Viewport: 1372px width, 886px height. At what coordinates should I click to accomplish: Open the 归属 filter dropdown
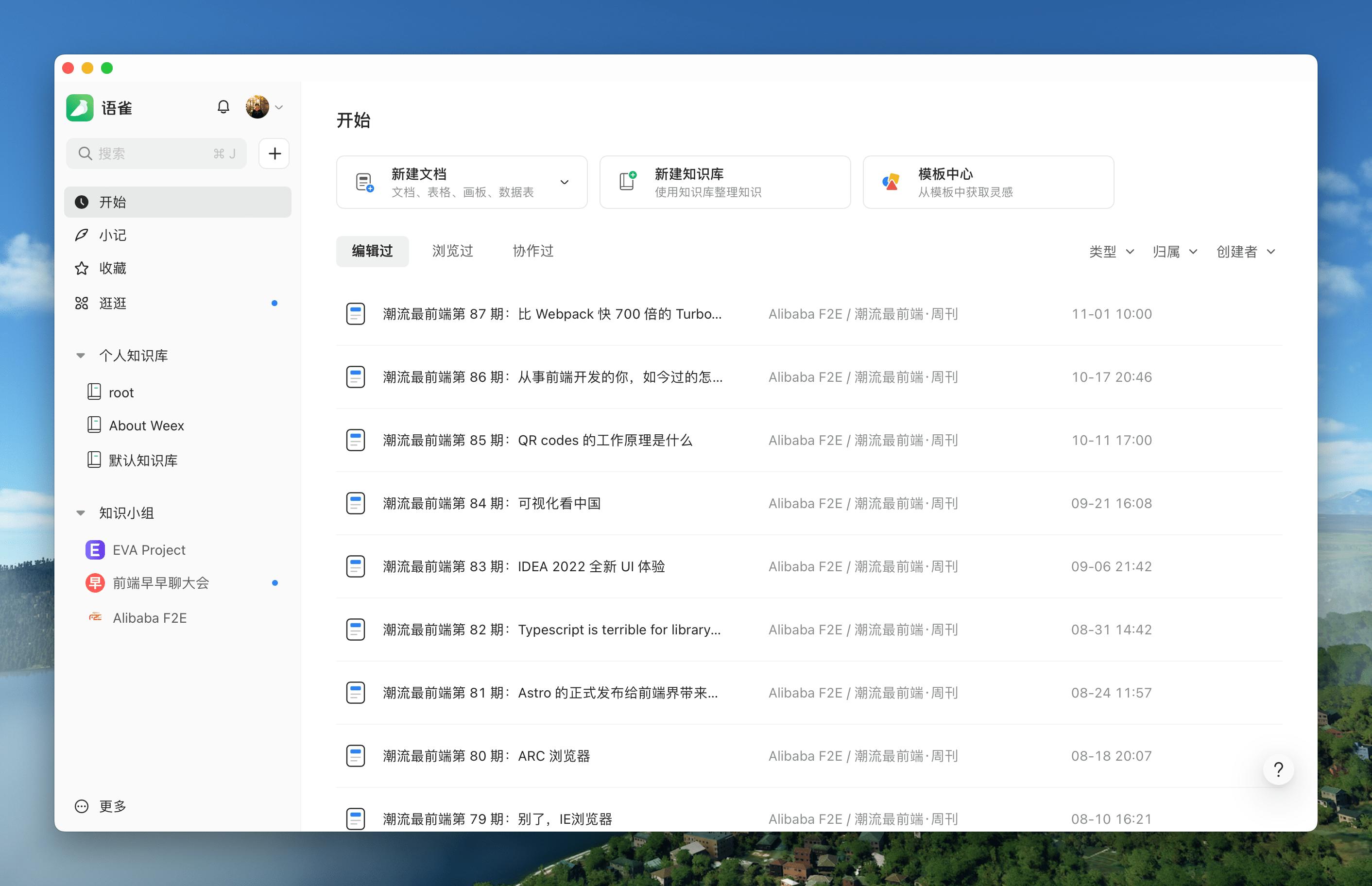(1174, 252)
